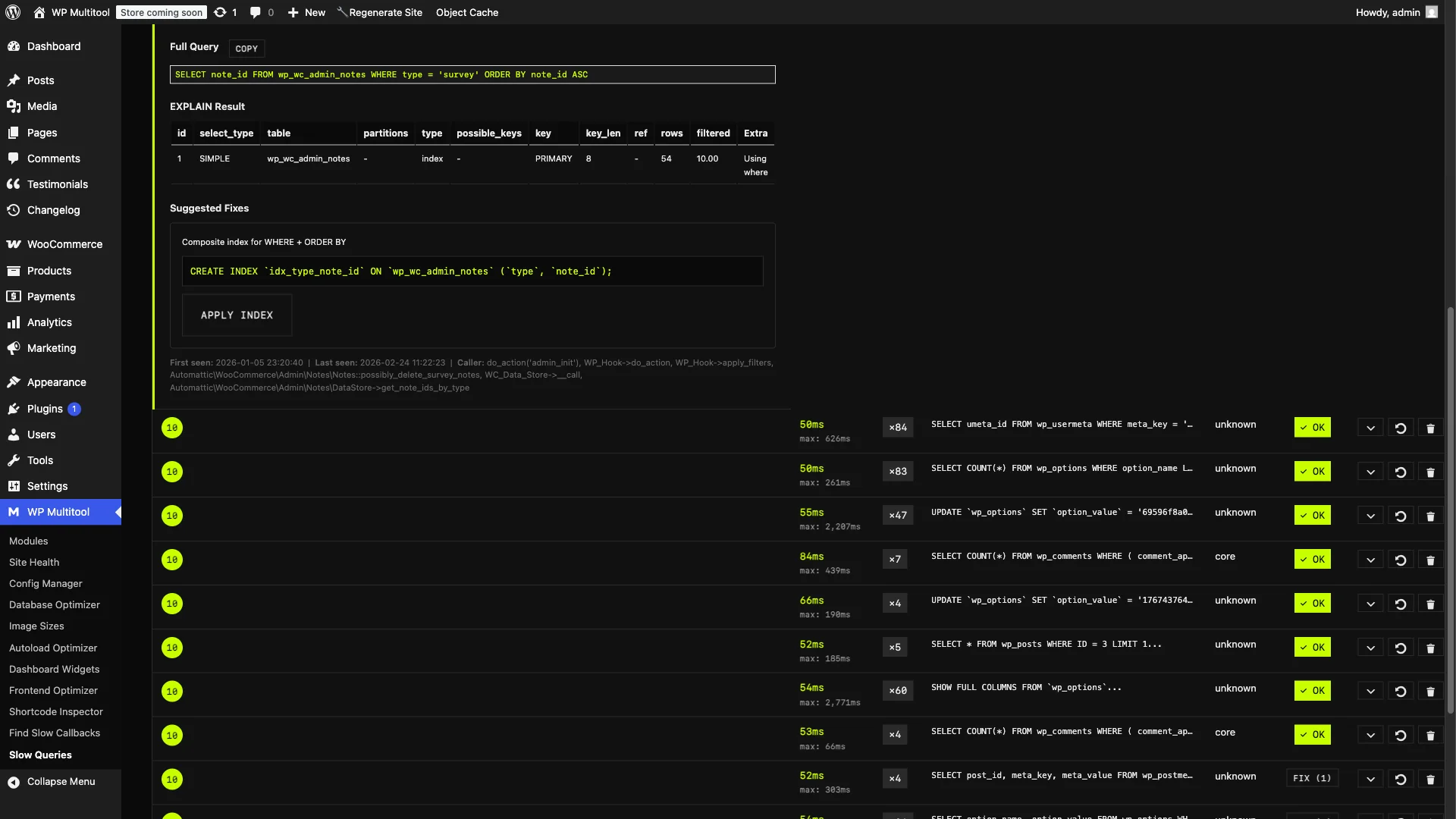The height and width of the screenshot is (819, 1456).
Task: Click the Collapse Menu arrow icon
Action: [x=14, y=782]
